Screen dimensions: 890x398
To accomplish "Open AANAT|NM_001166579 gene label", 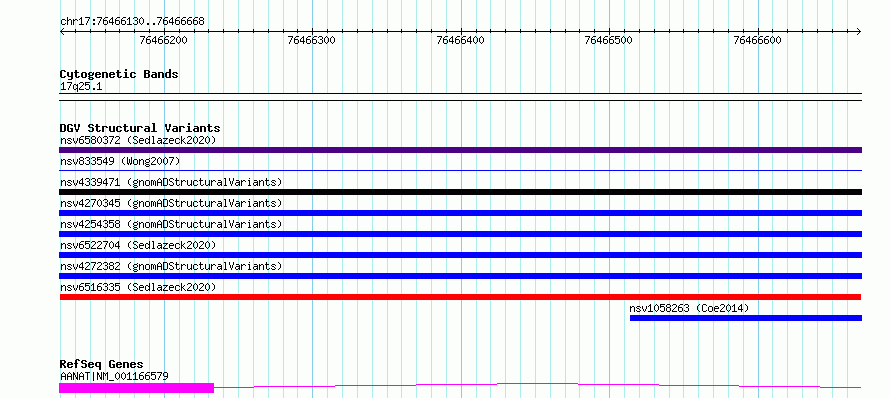I will point(114,376).
